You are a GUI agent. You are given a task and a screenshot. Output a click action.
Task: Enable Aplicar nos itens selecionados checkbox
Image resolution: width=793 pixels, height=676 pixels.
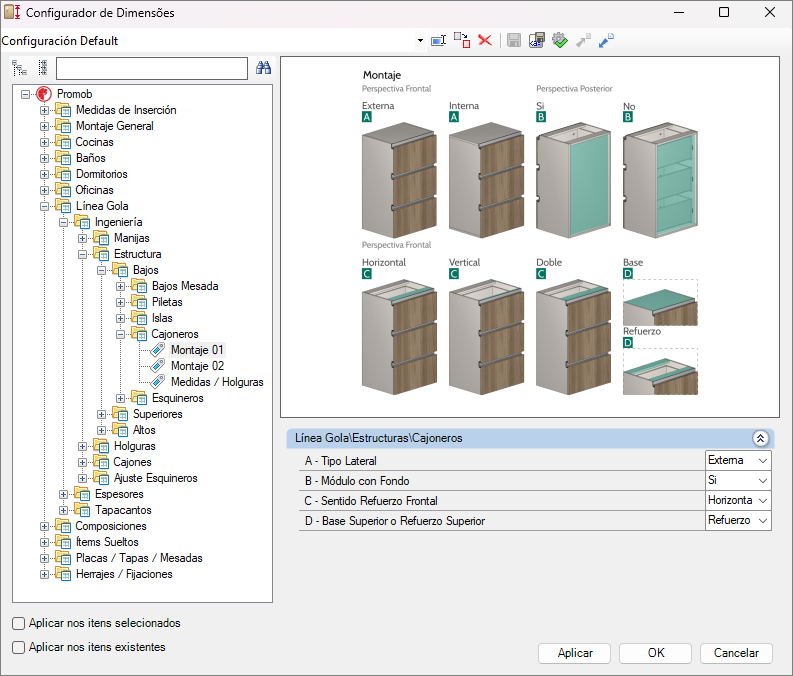point(19,623)
